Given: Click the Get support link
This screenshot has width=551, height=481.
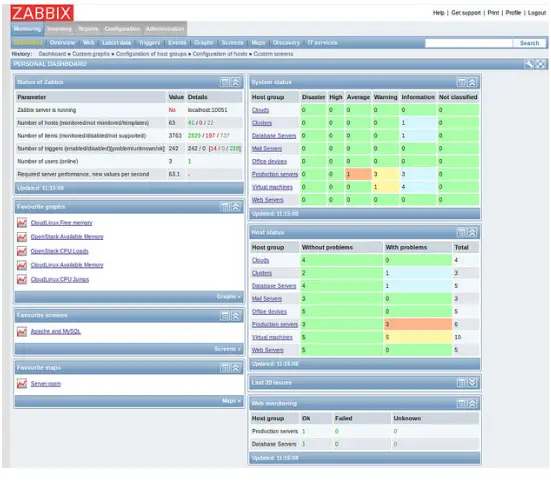Looking at the screenshot, I should (466, 13).
